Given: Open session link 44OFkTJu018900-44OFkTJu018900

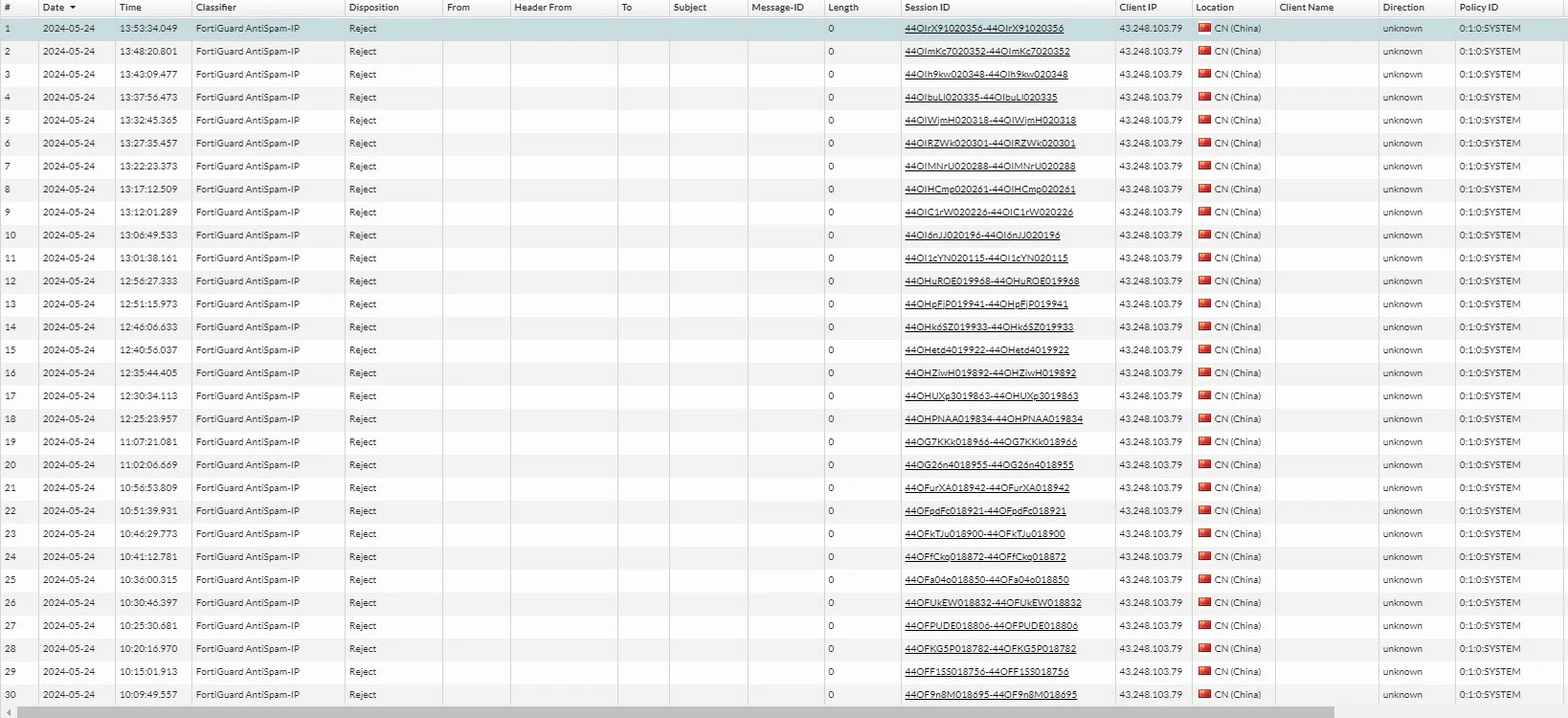Looking at the screenshot, I should tap(985, 534).
